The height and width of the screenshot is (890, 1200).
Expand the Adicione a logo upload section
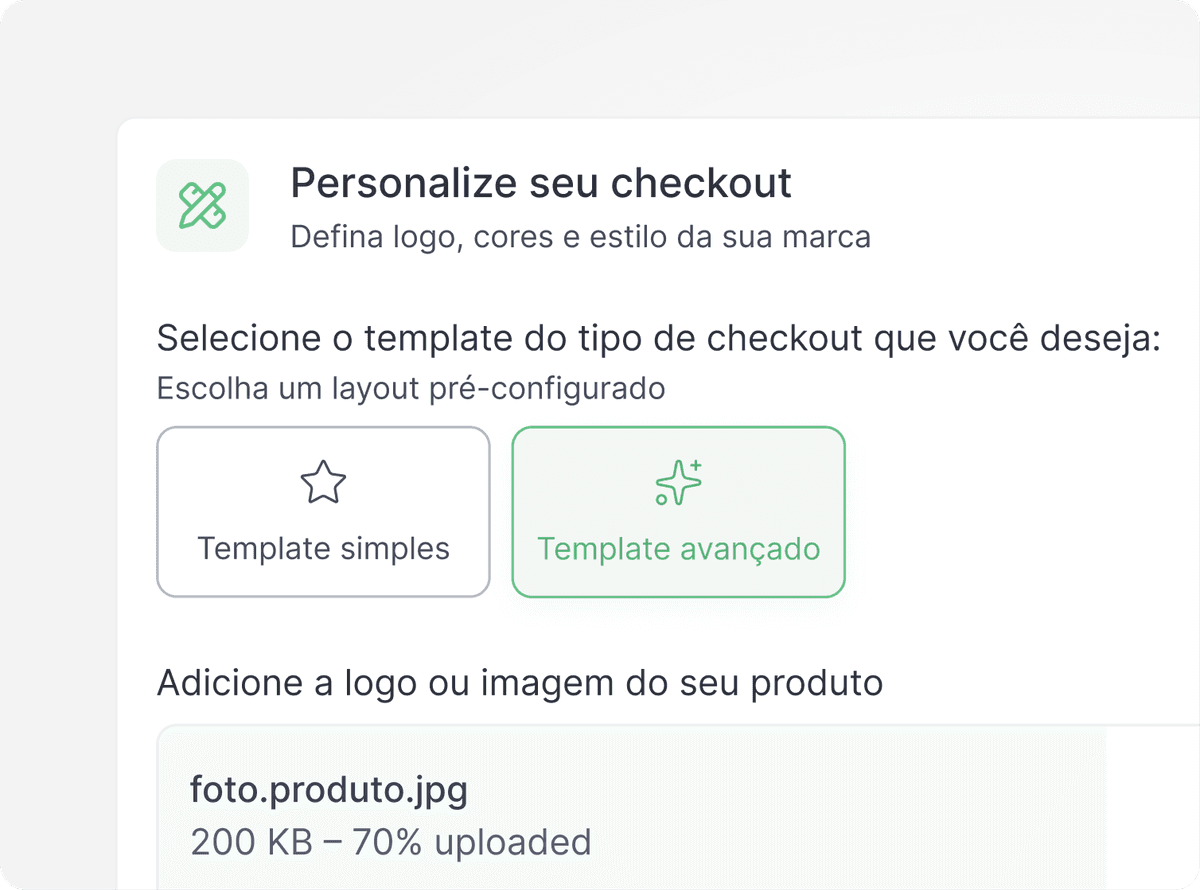click(x=519, y=682)
